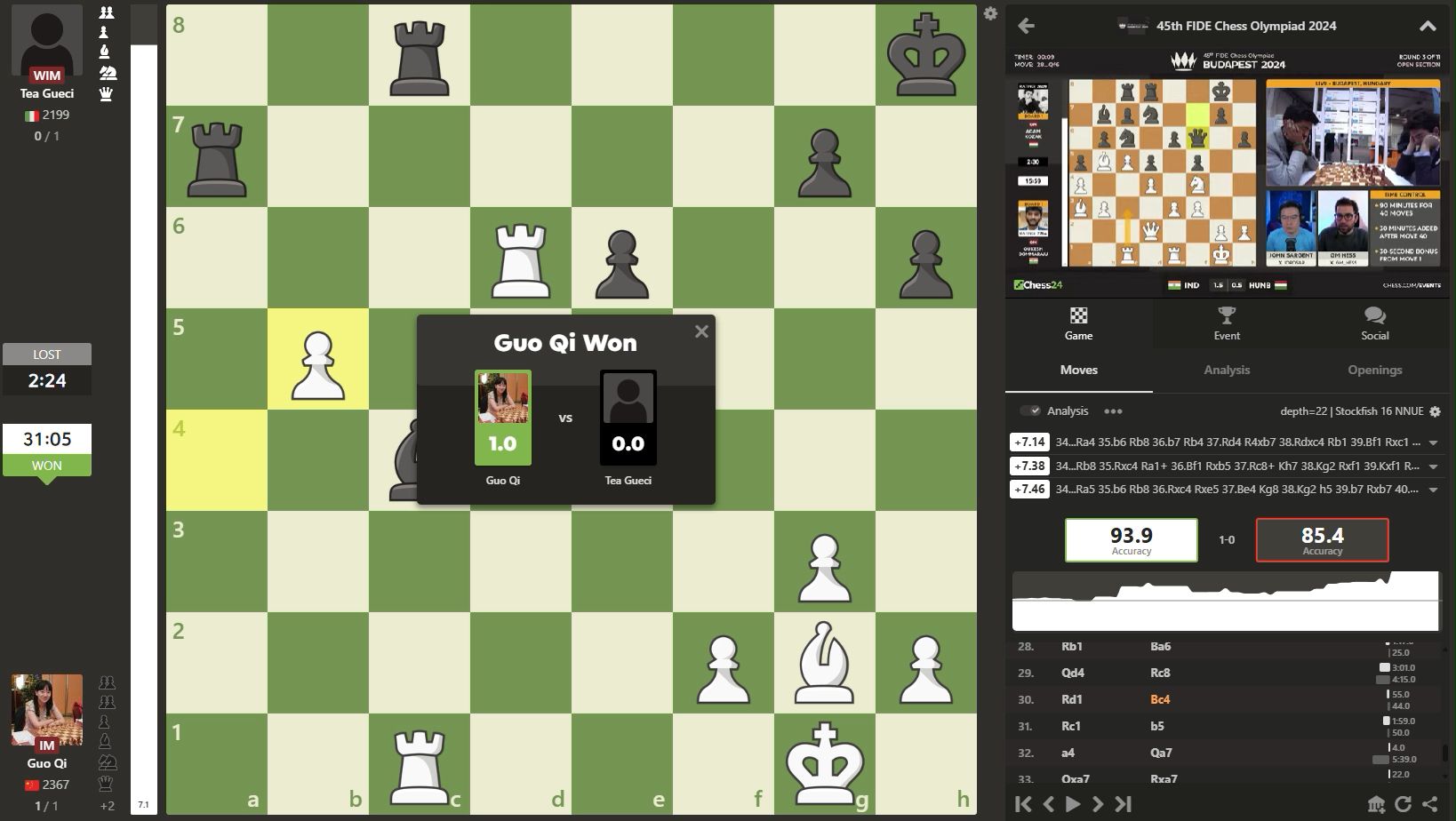Click the 93.9 Accuracy box
Screen dimensions: 1456x821
[1131, 540]
